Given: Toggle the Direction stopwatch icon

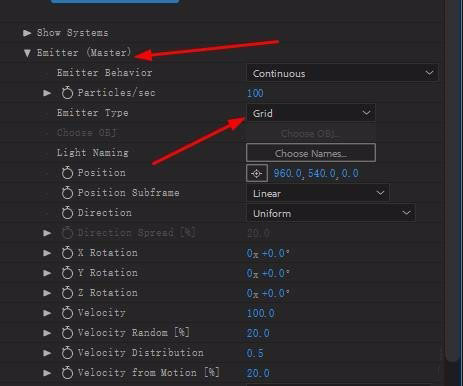Looking at the screenshot, I should point(67,213).
